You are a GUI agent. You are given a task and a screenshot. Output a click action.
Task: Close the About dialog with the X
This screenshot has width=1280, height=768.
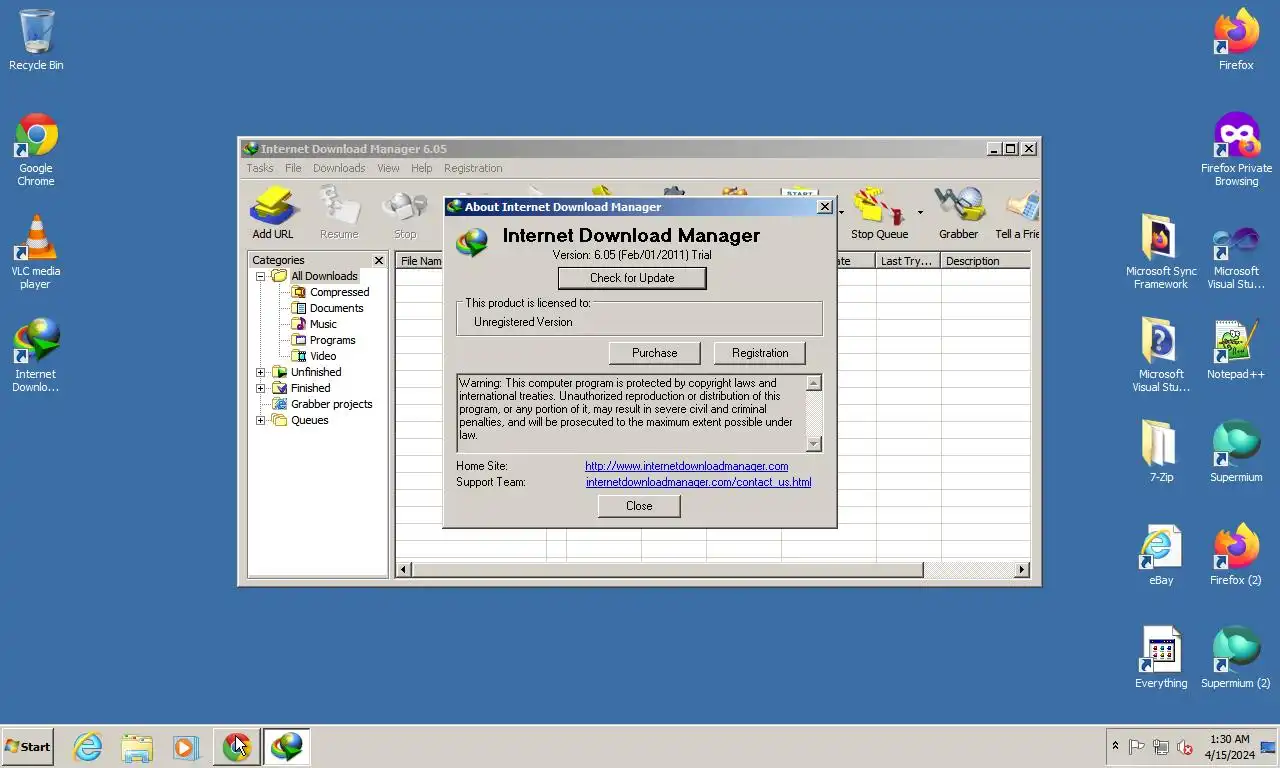click(x=825, y=207)
